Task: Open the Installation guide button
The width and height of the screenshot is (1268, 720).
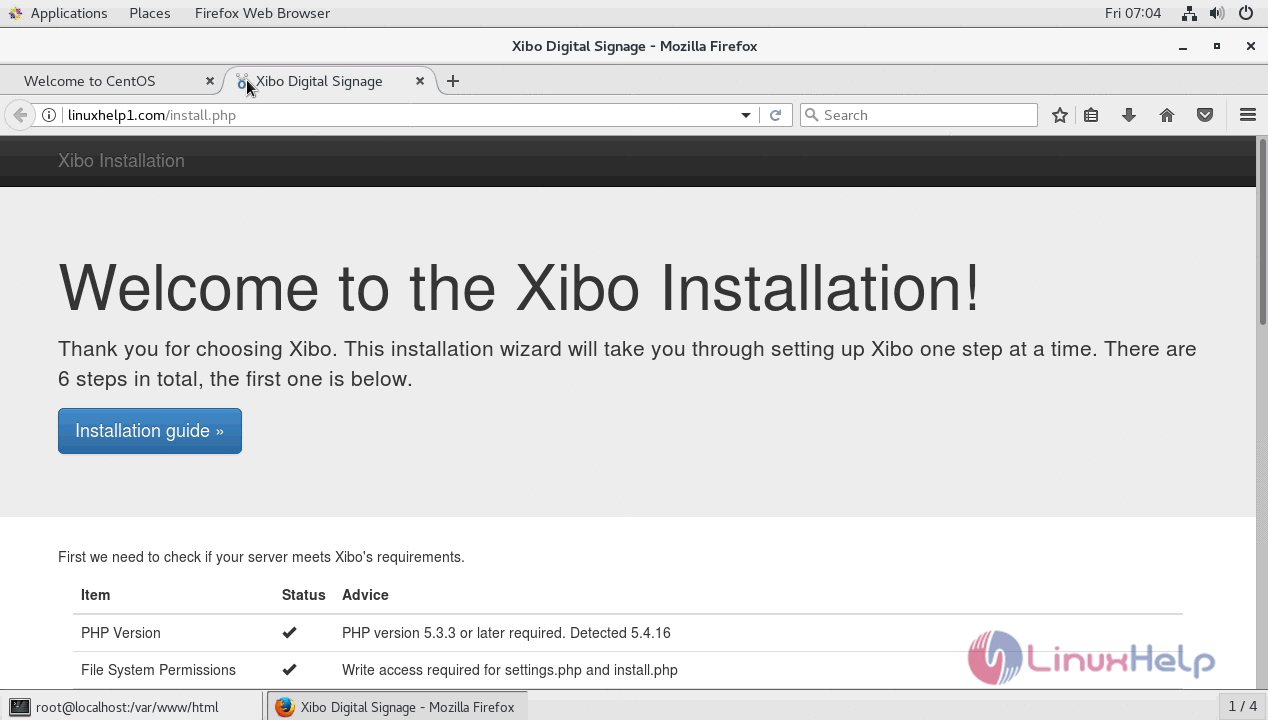Action: pyautogui.click(x=150, y=431)
